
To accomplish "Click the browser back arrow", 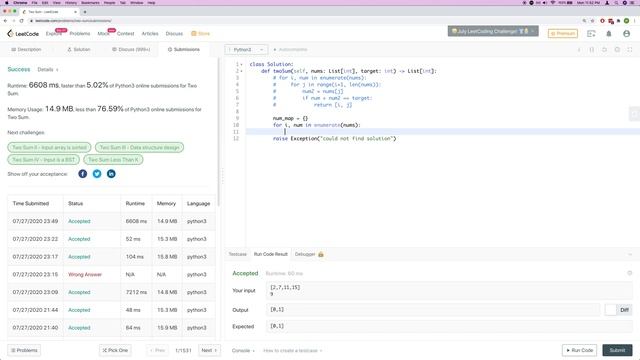I will [5, 20].
